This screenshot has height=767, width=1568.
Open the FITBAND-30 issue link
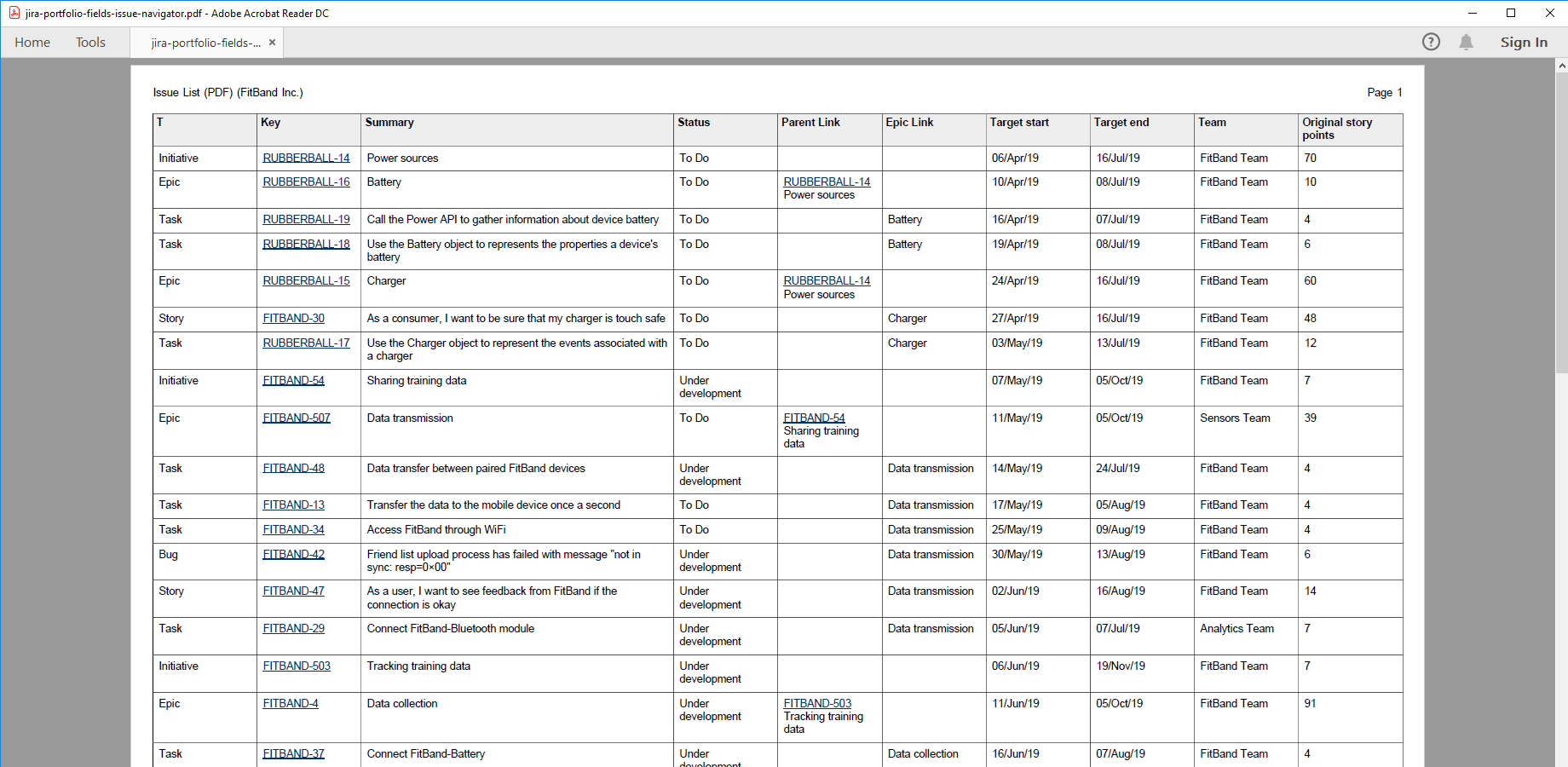coord(293,319)
